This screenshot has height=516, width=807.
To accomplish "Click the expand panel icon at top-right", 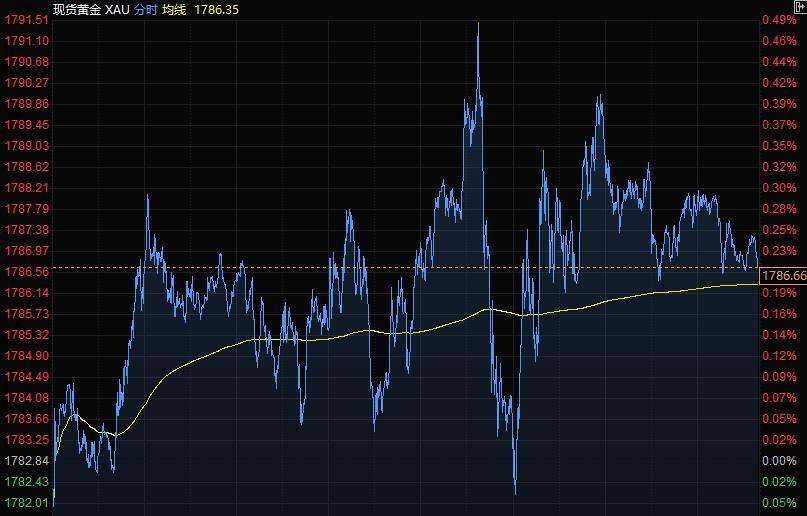I will click(x=800, y=7).
